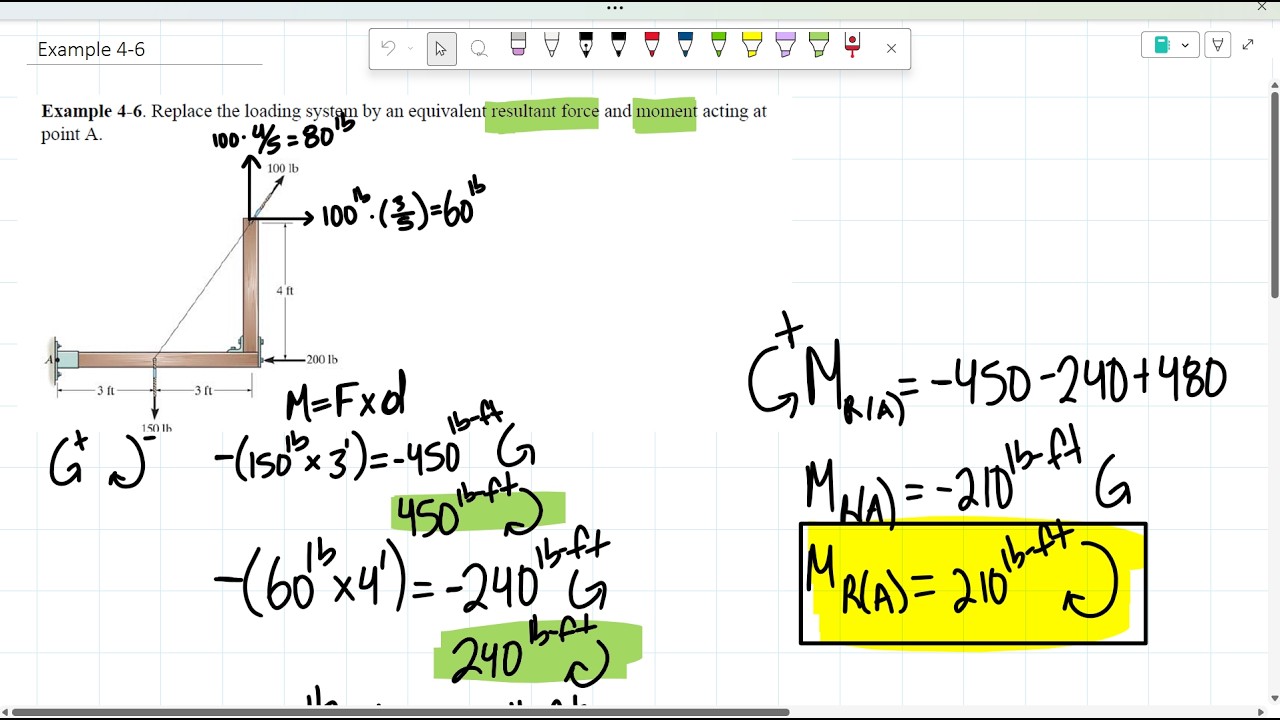Image resolution: width=1280 pixels, height=720 pixels.
Task: Click the Example 4-6 page title
Action: [91, 49]
